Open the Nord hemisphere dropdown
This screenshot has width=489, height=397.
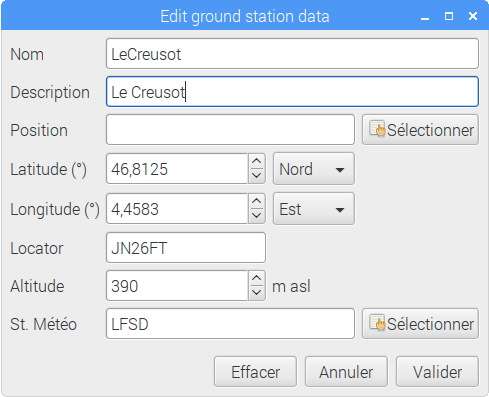[x=314, y=169]
